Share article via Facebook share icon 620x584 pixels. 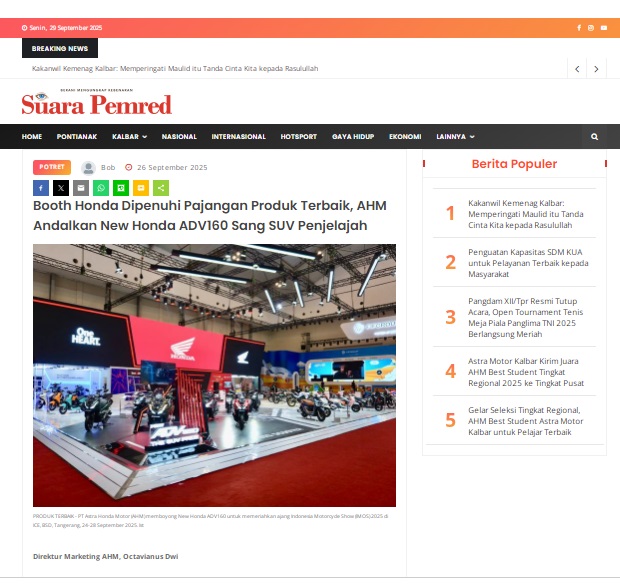click(41, 187)
